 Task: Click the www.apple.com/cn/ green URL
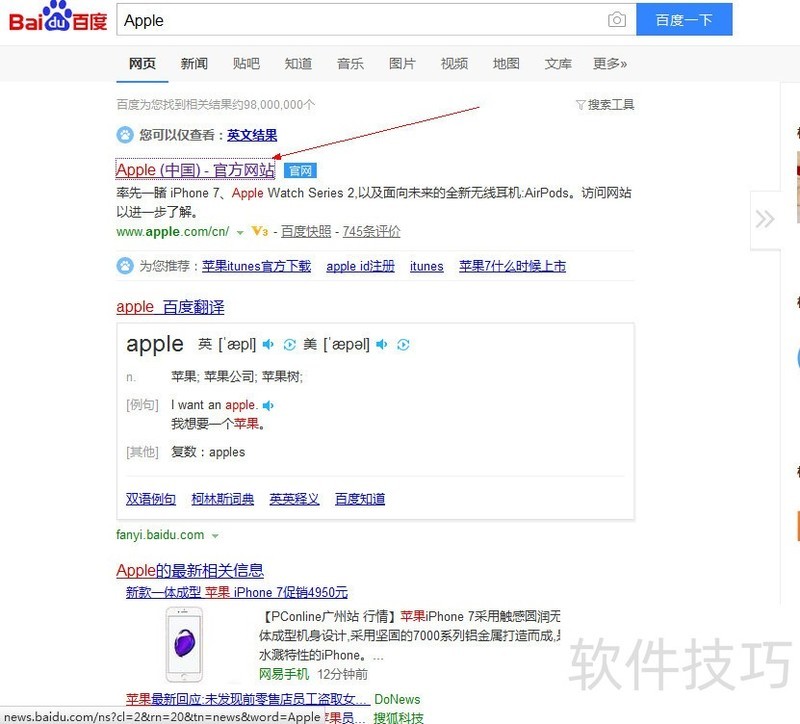click(173, 232)
